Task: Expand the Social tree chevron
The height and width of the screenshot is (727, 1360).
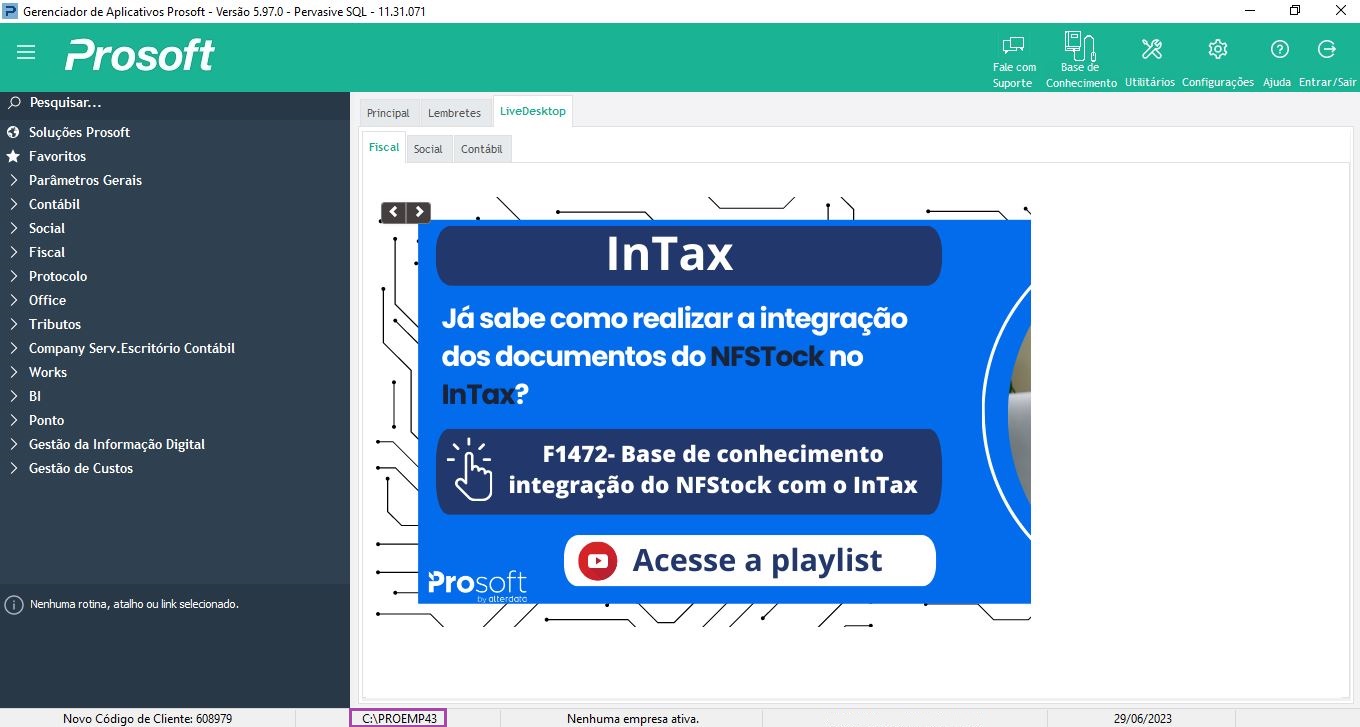Action: [14, 228]
